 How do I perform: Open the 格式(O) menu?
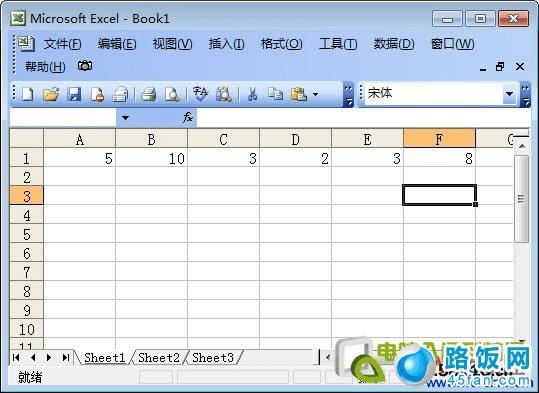click(x=282, y=44)
